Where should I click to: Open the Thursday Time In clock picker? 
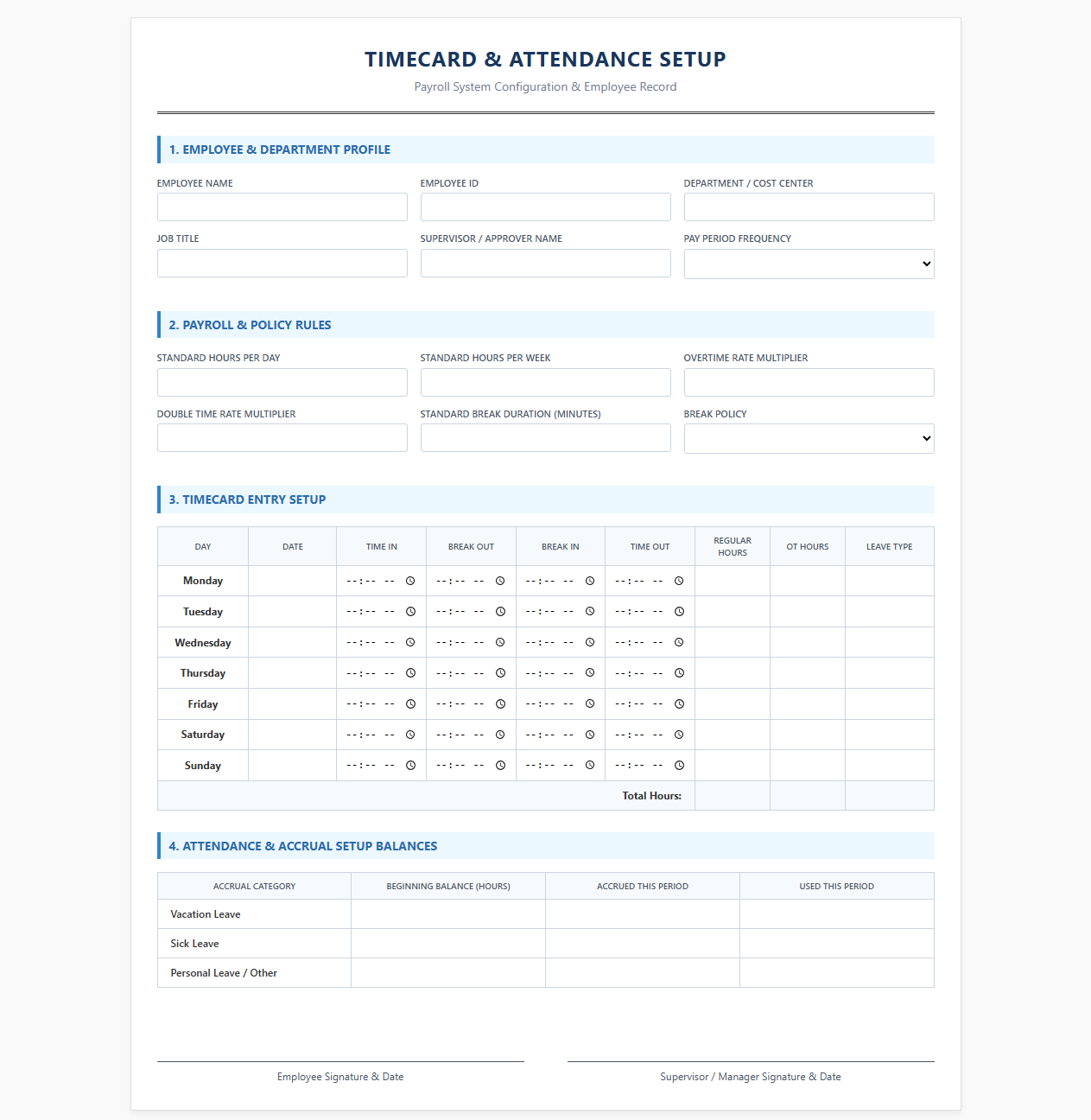[x=410, y=673]
